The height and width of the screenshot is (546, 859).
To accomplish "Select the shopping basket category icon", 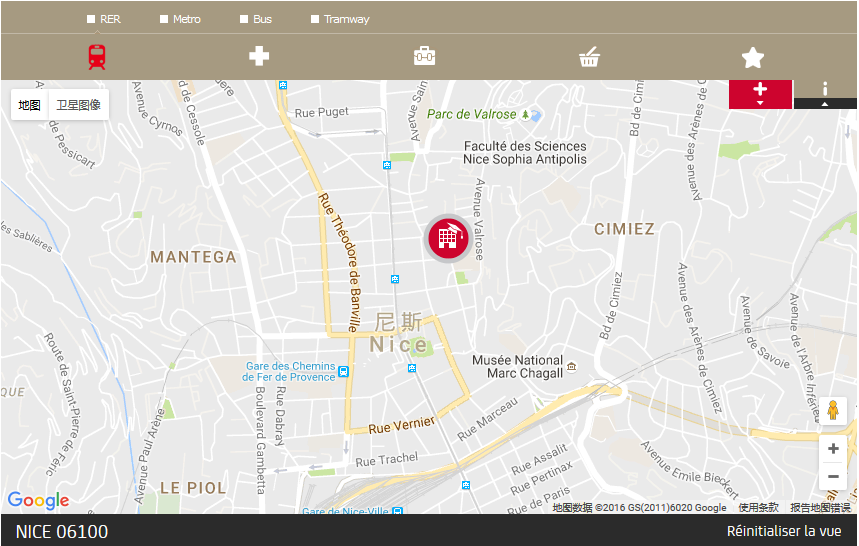I will pos(589,56).
